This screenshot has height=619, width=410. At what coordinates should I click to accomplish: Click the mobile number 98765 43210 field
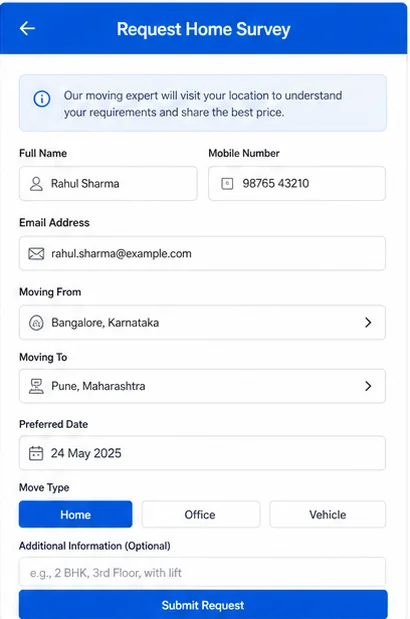pyautogui.click(x=297, y=184)
